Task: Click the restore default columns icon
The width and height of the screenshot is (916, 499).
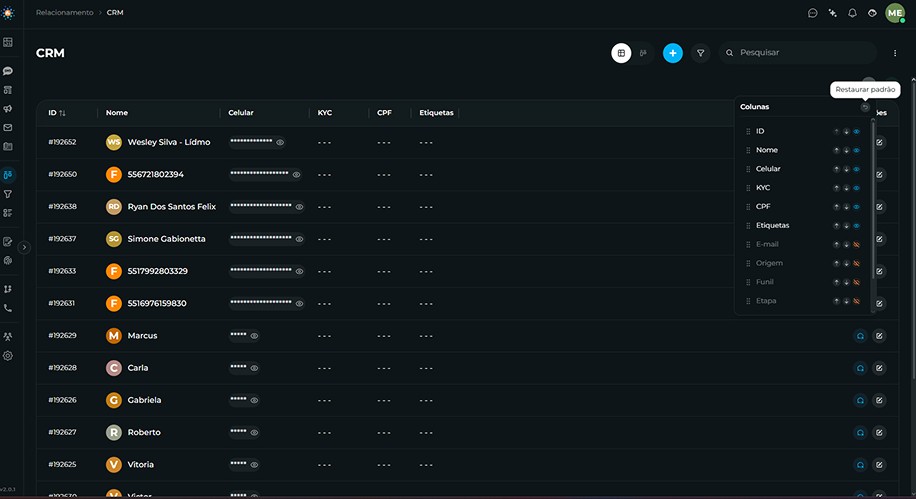Action: click(865, 107)
